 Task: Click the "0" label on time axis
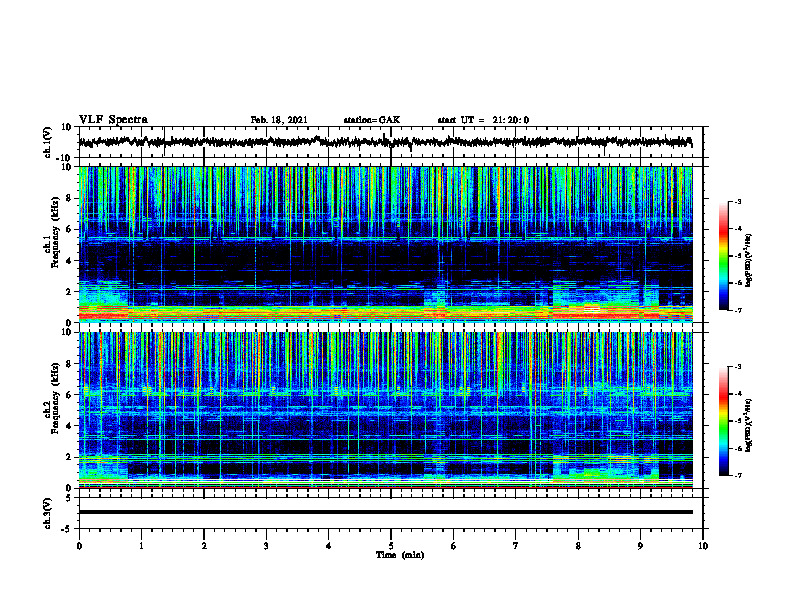coord(79,546)
